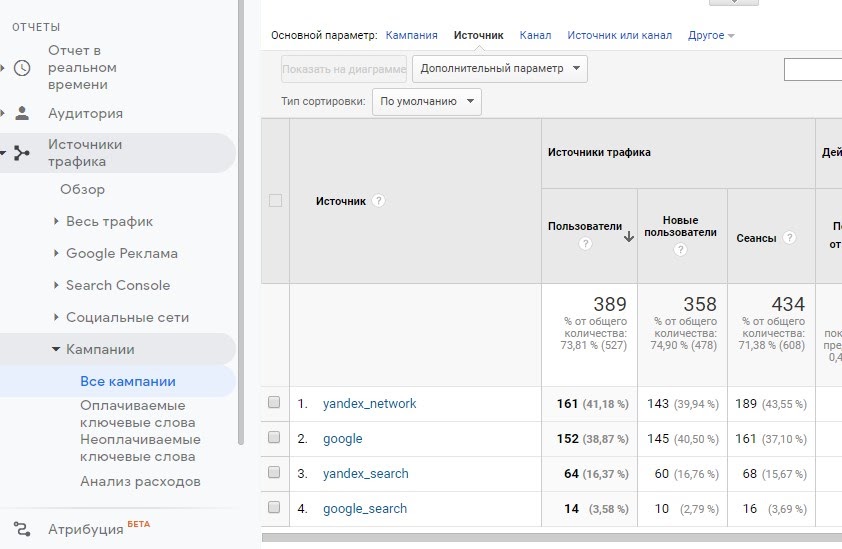Expand the Весь трафик tree item
842x549 pixels.
coord(56,222)
